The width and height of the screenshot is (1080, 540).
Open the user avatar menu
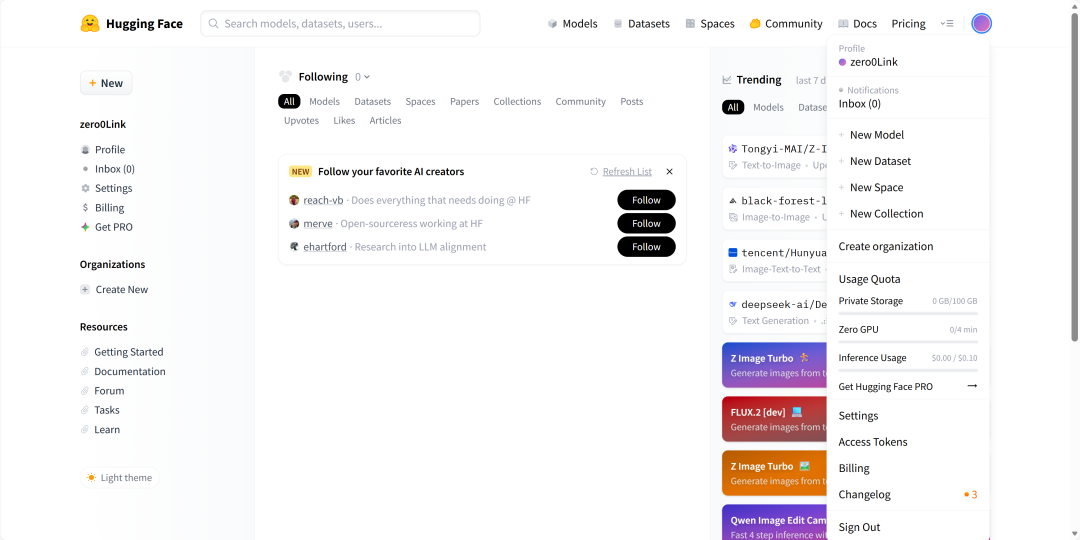click(981, 24)
